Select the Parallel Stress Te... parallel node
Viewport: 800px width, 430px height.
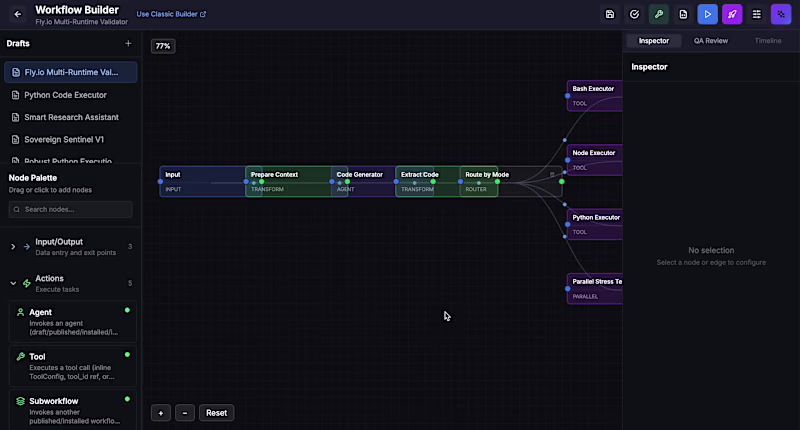[595, 288]
